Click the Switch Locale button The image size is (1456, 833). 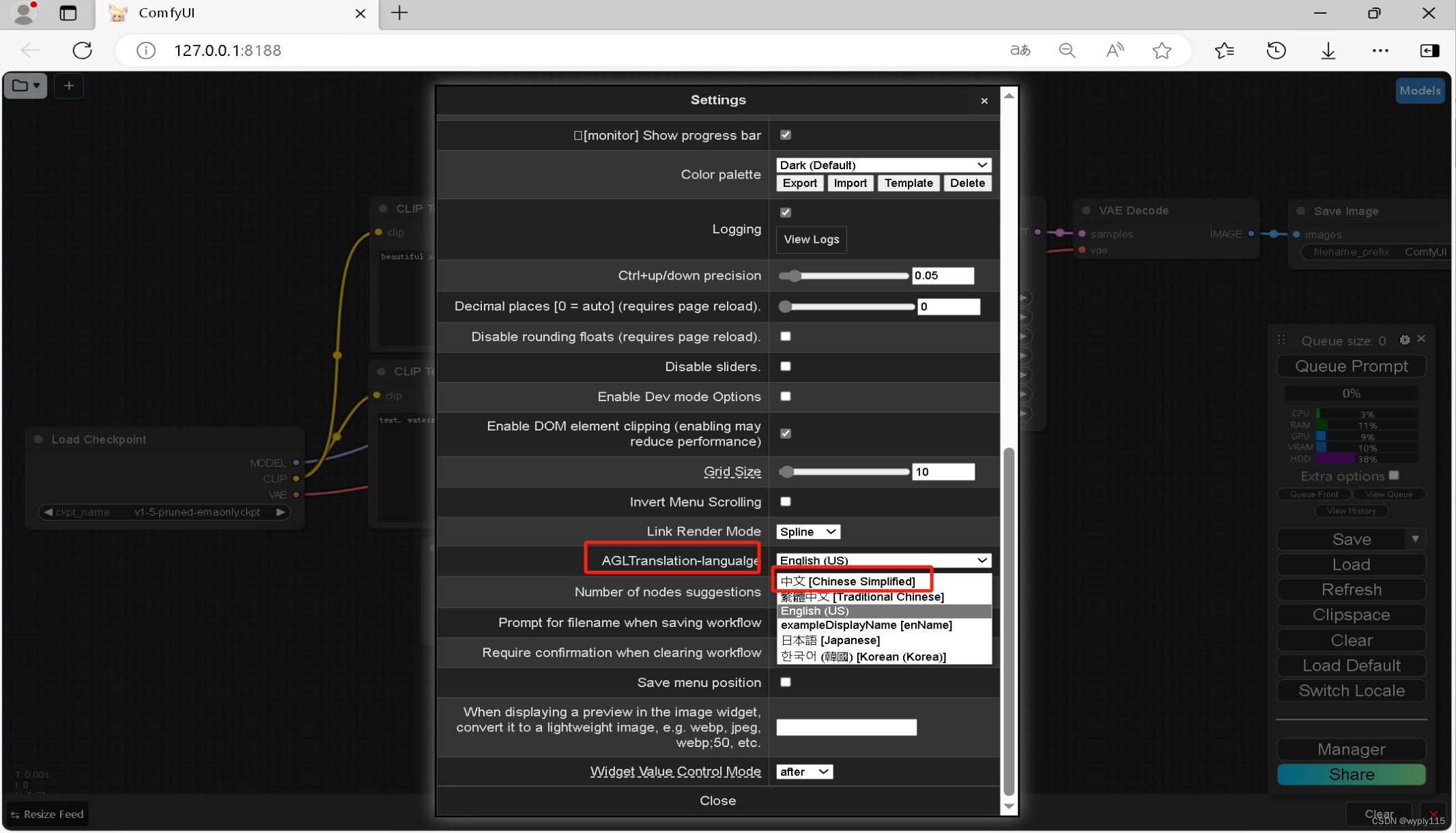1351,690
